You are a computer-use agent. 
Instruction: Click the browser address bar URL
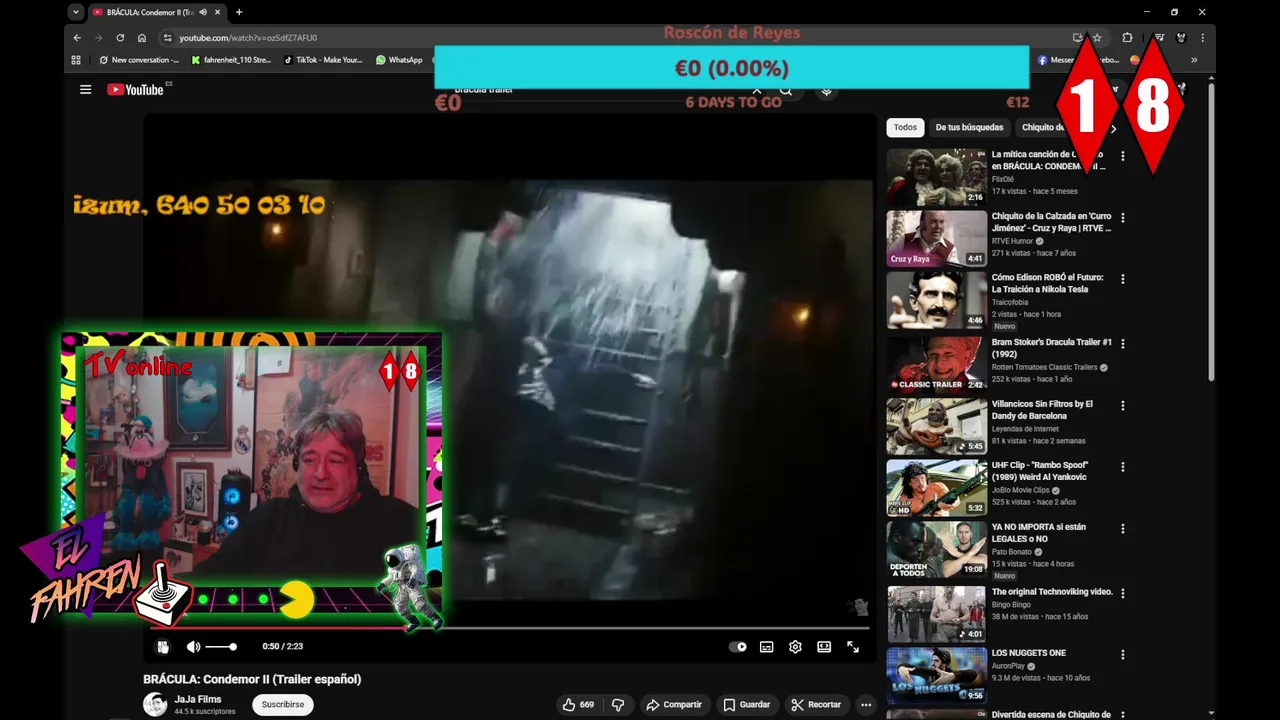(x=248, y=38)
